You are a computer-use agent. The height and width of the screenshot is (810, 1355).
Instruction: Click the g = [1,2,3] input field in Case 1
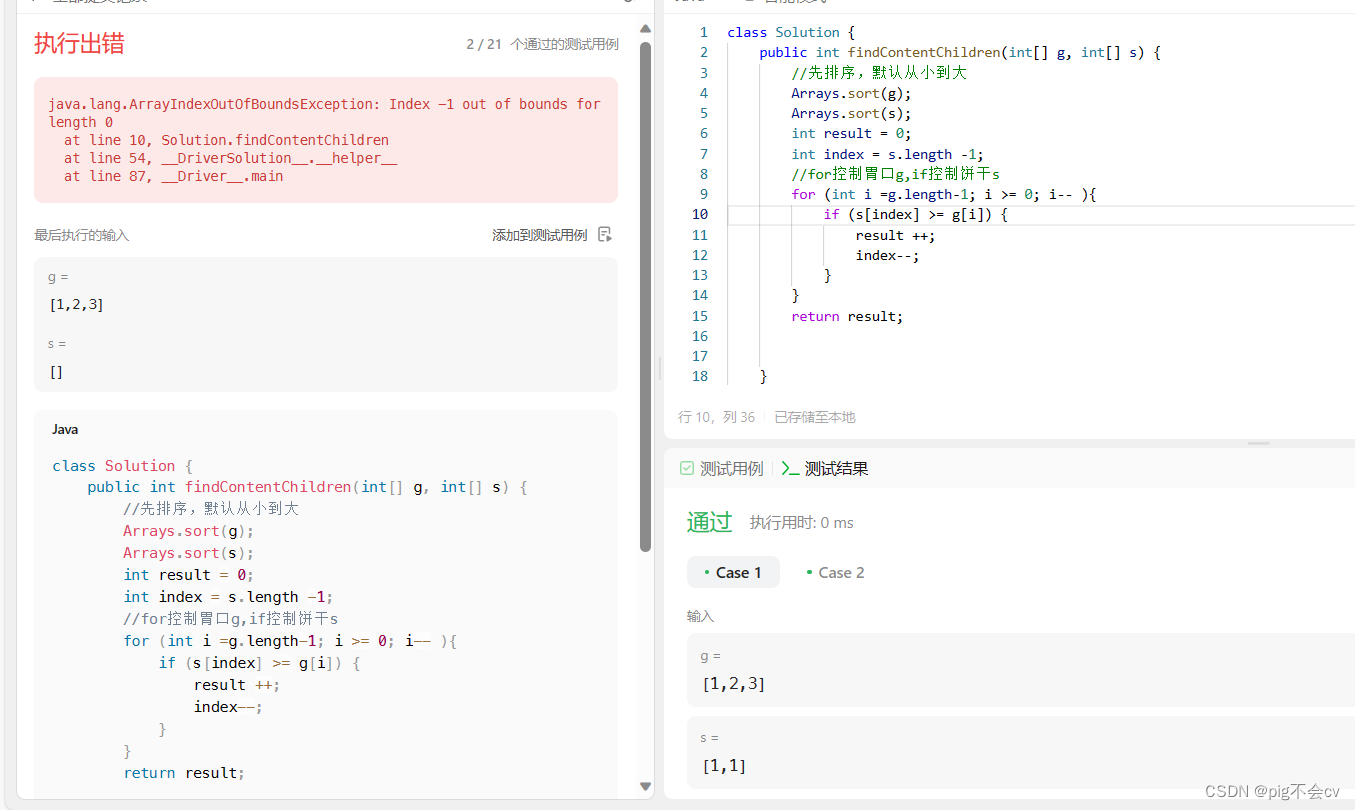pos(1021,670)
